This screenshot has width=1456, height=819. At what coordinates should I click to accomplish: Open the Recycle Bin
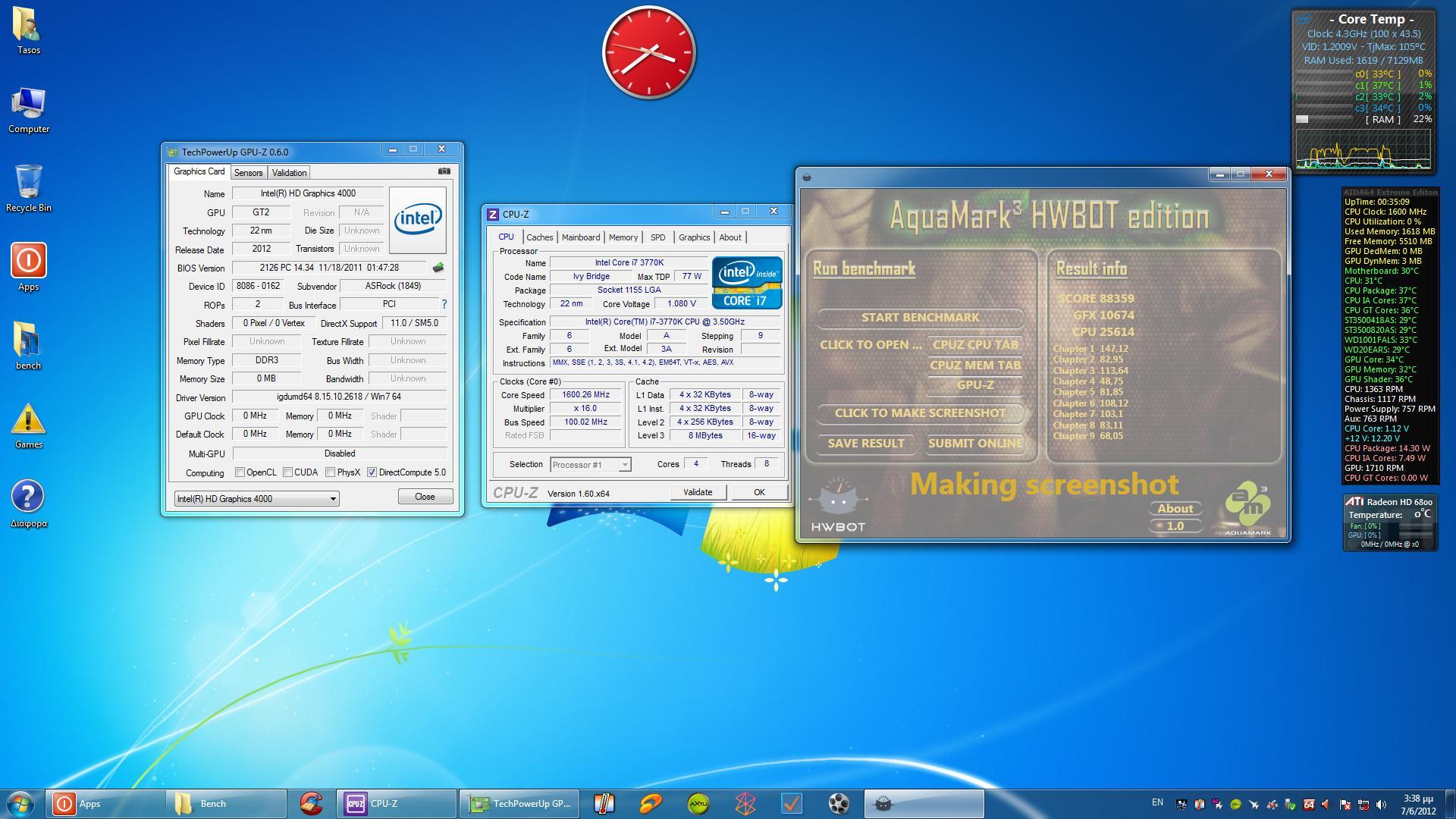[x=28, y=189]
